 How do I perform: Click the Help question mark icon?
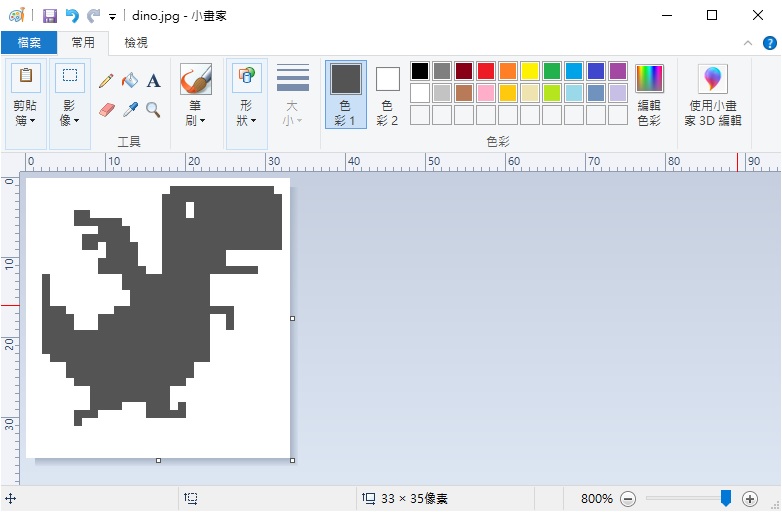(770, 43)
